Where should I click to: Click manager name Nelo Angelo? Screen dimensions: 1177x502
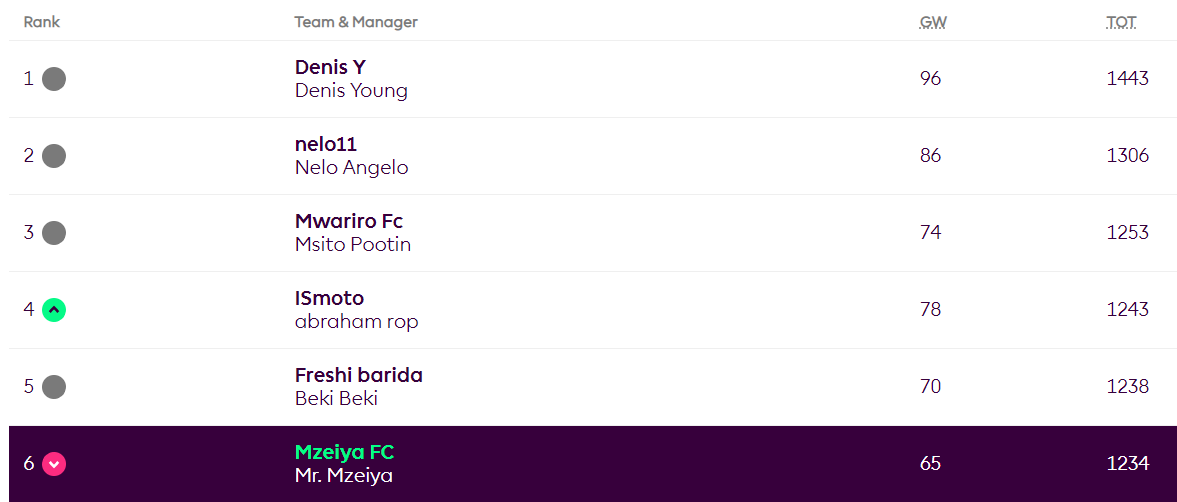(352, 167)
